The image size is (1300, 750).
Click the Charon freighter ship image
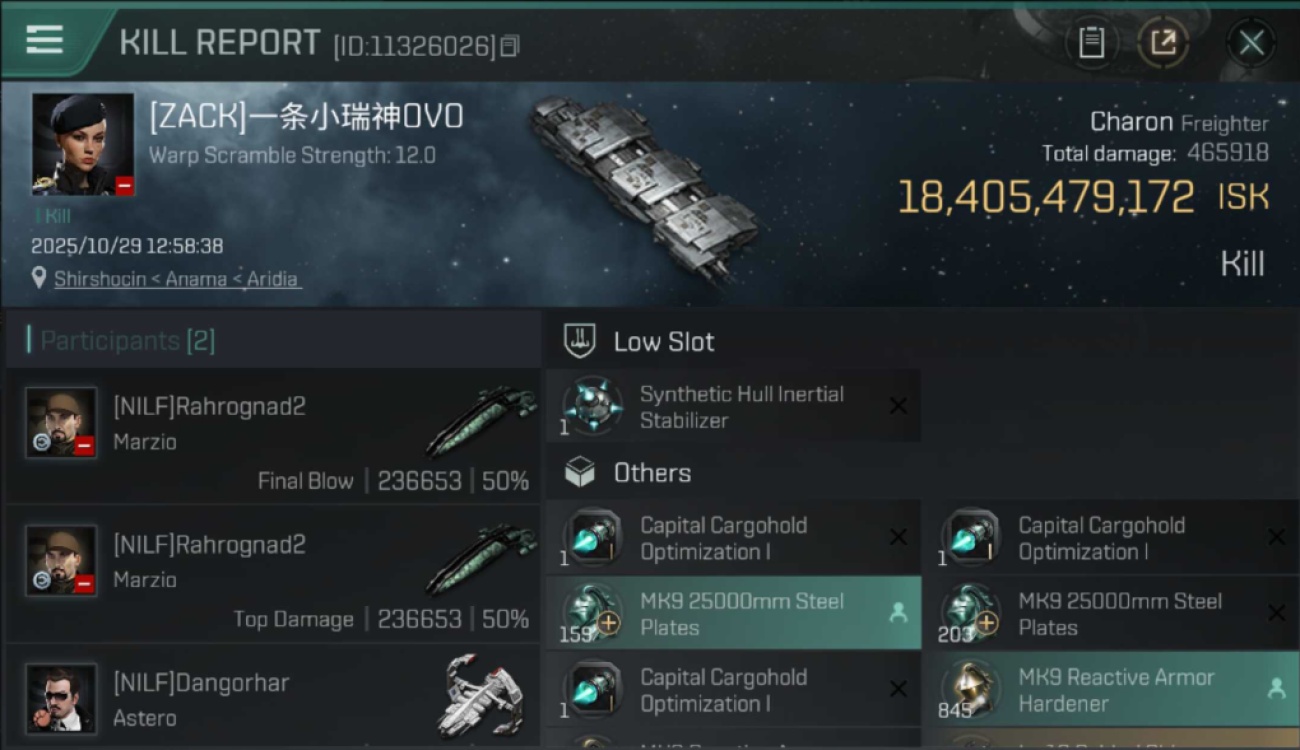[645, 187]
